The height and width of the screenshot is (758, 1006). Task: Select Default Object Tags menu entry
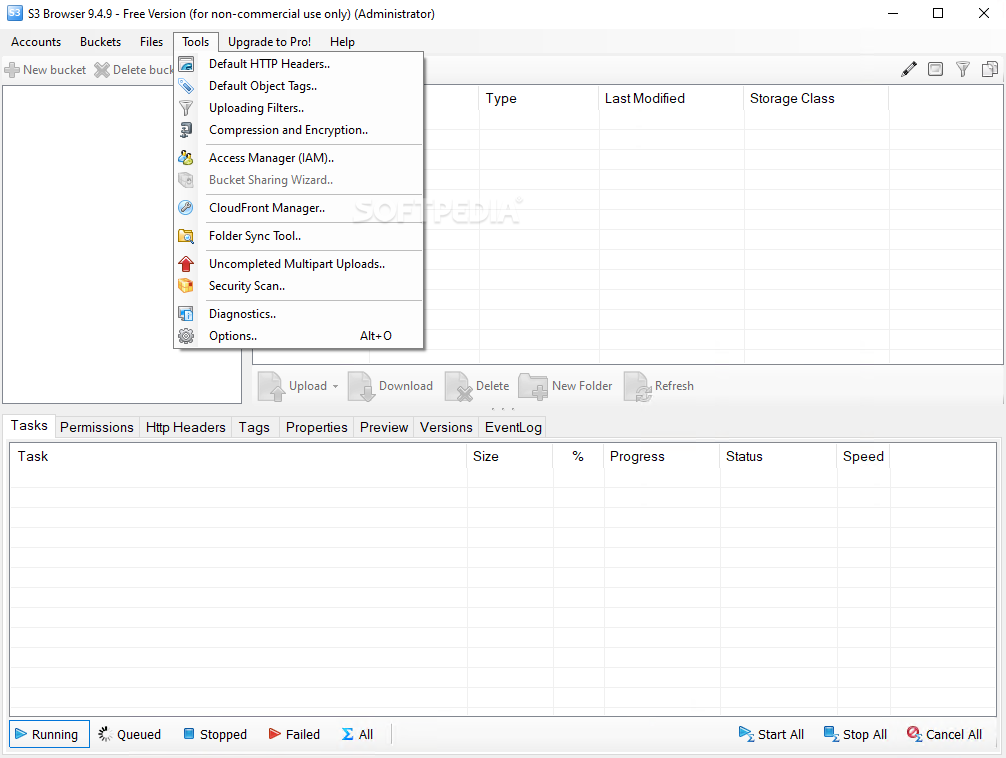pyautogui.click(x=298, y=85)
